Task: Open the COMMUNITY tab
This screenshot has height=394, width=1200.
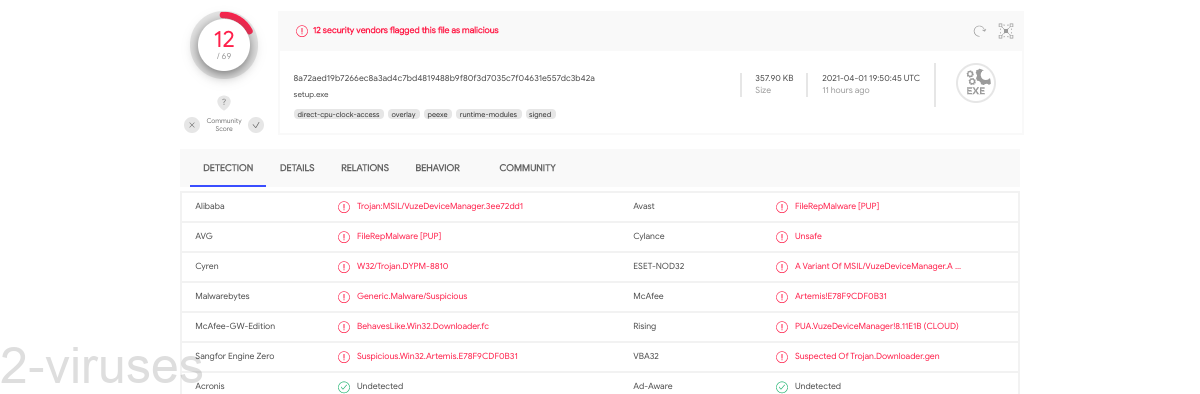Action: (527, 168)
